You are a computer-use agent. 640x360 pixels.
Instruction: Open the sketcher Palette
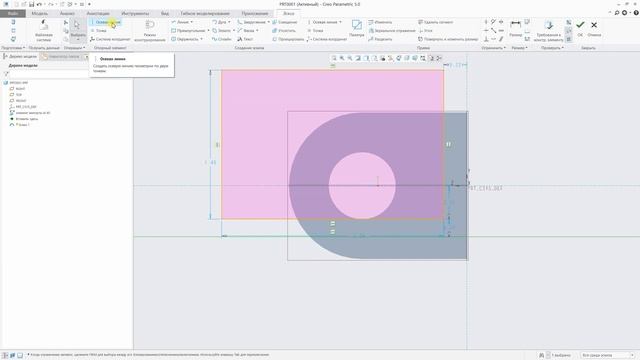click(357, 29)
